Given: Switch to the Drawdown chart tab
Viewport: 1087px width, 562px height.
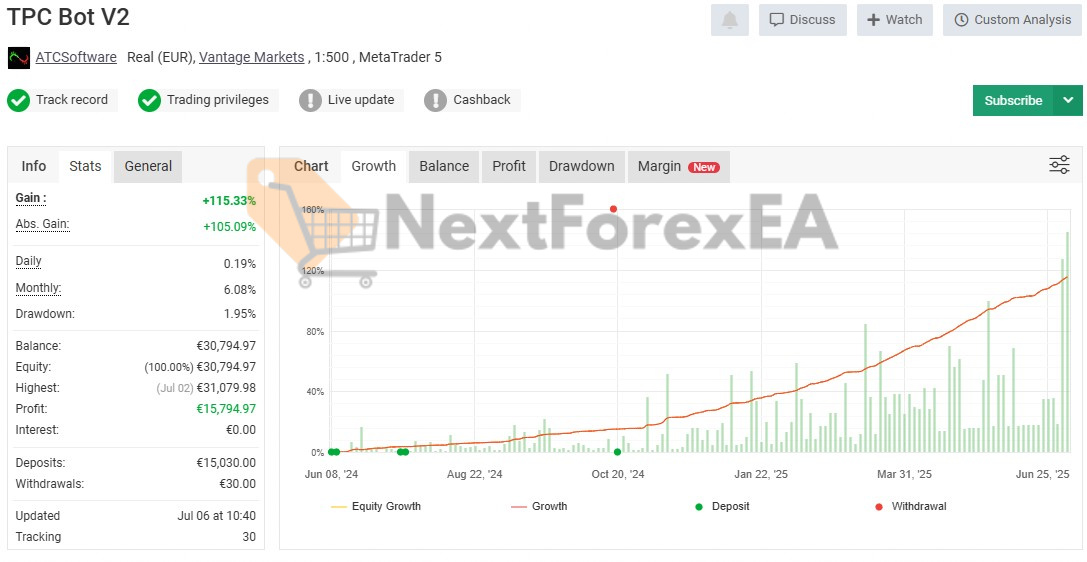Looking at the screenshot, I should (x=581, y=166).
